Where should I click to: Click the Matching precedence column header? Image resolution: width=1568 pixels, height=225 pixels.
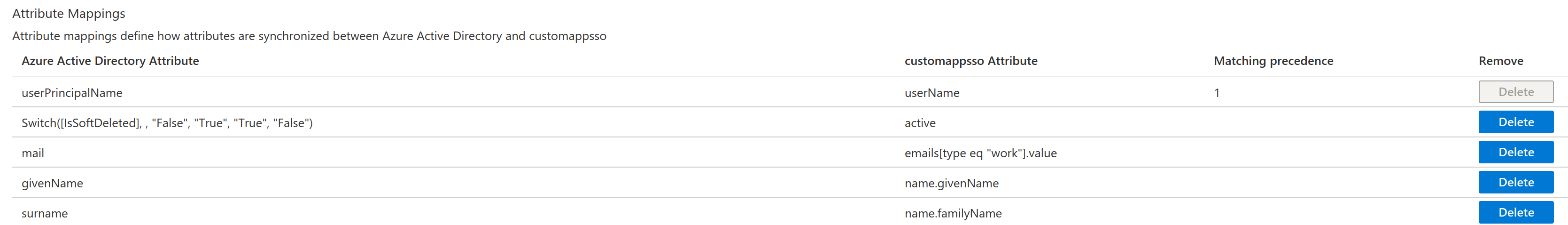1273,61
